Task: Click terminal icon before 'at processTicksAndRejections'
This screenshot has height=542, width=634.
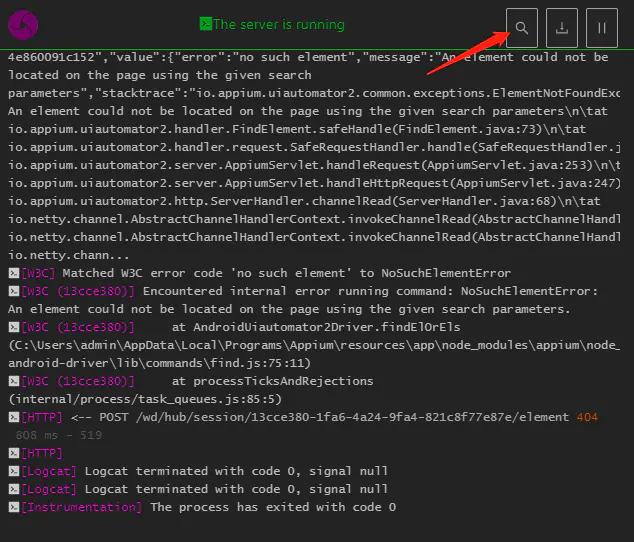Action: point(14,381)
